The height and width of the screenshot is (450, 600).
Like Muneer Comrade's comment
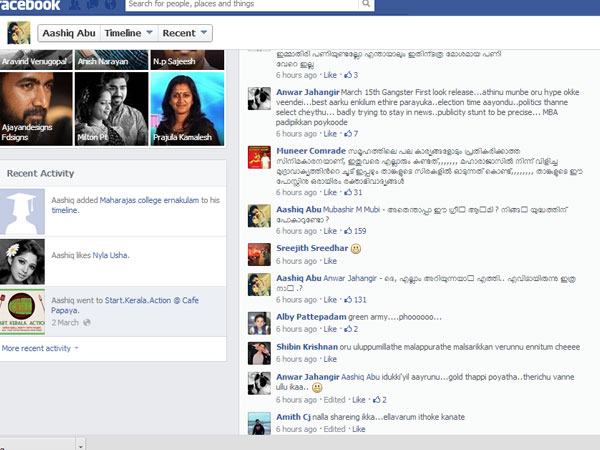tap(330, 192)
